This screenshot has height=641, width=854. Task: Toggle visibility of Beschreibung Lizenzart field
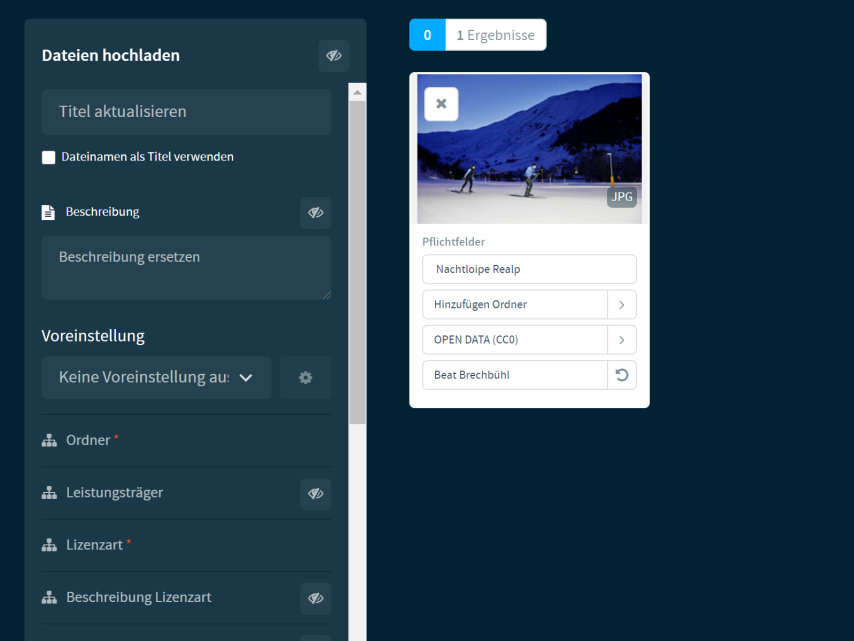click(x=315, y=598)
